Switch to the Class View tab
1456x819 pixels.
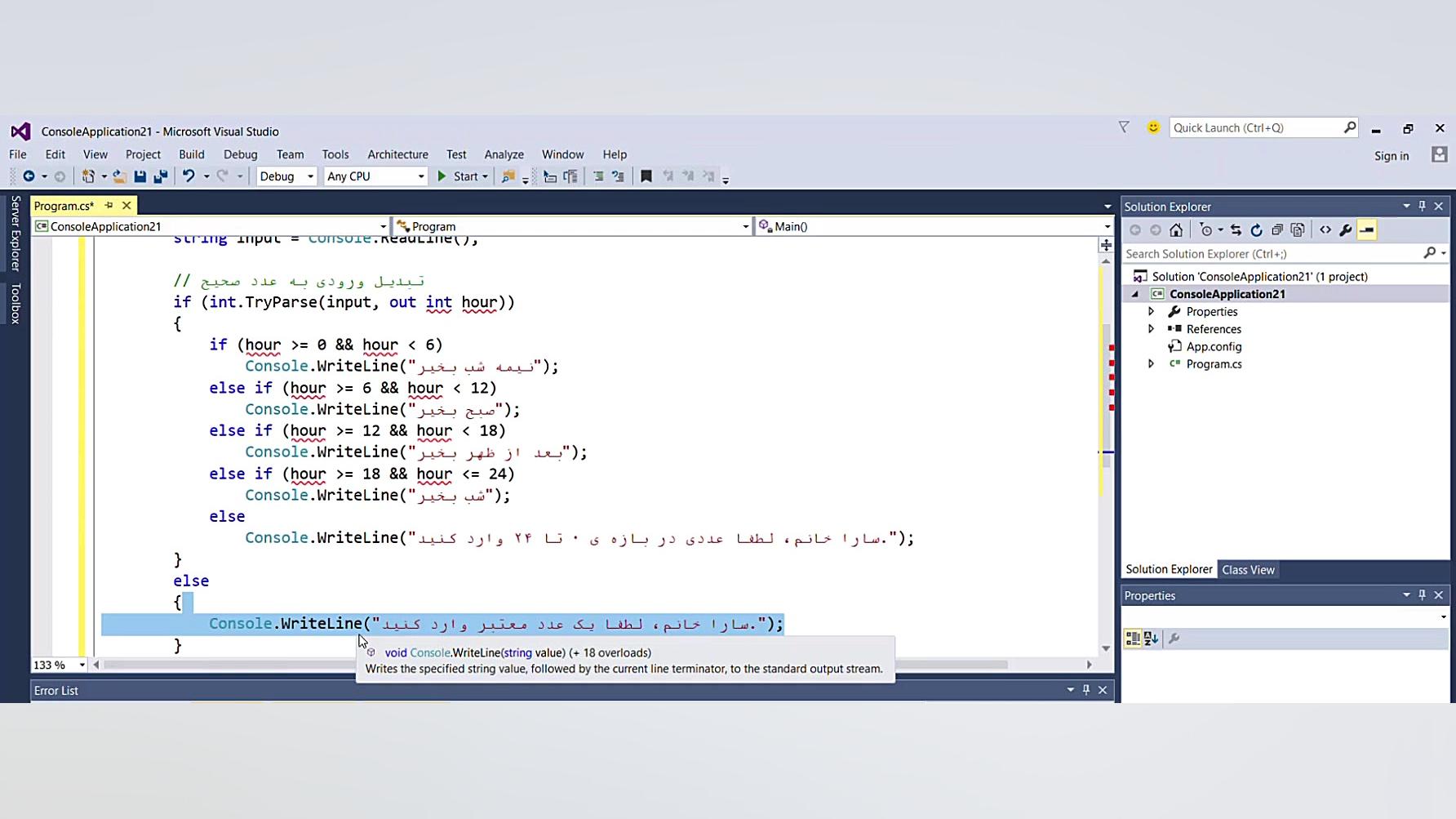1248,570
